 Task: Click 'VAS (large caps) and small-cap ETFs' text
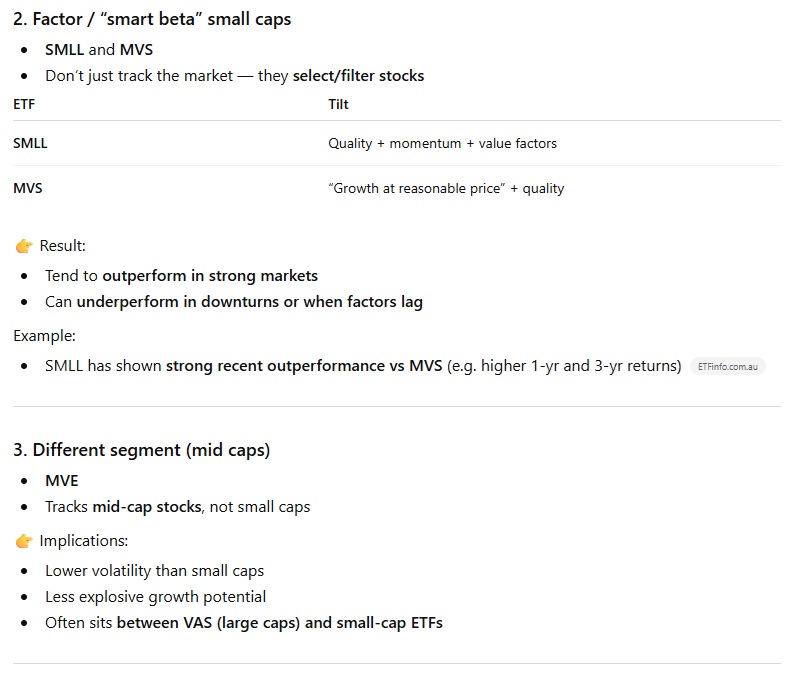[279, 623]
